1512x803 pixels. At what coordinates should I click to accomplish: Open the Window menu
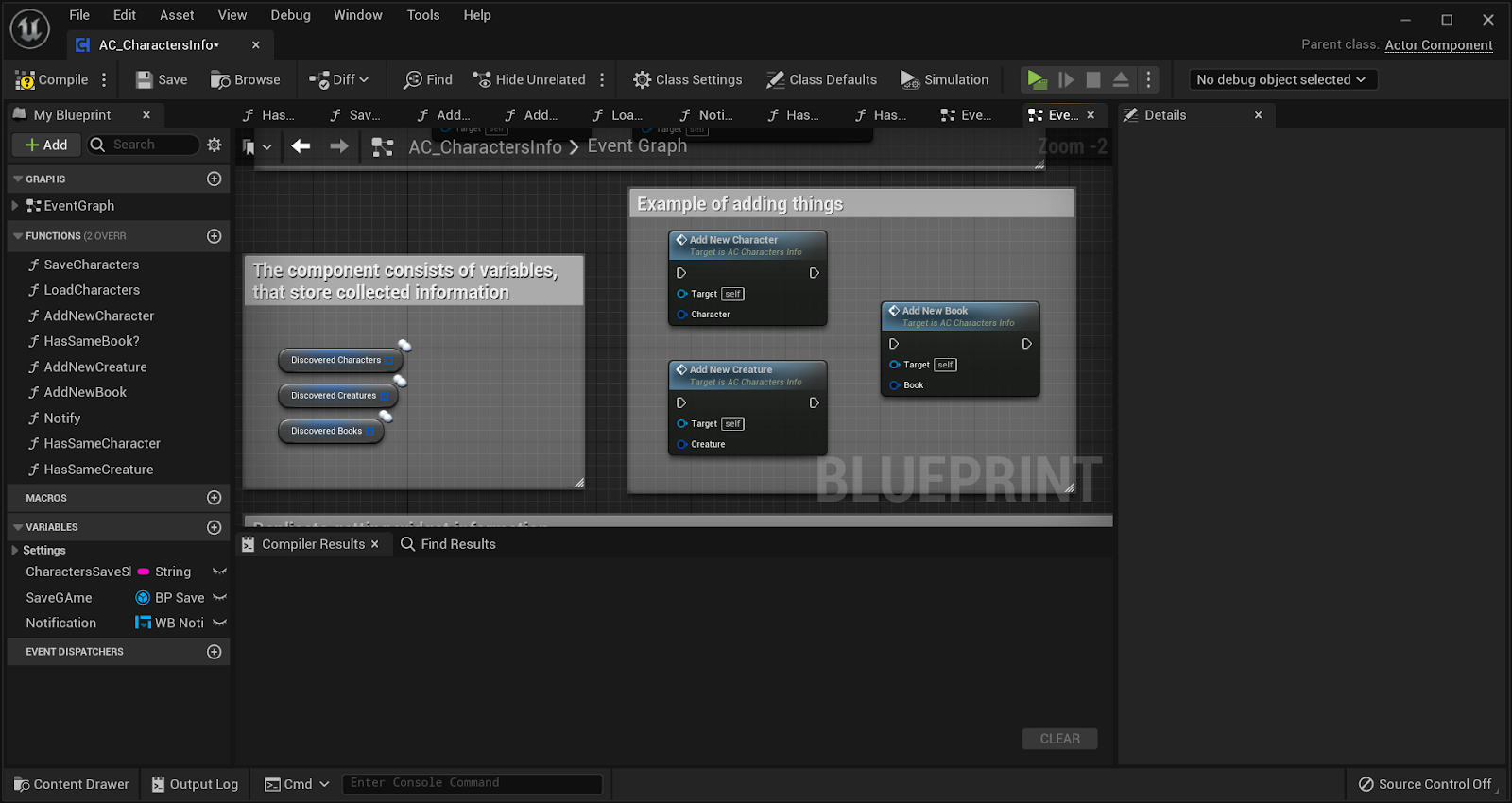[358, 15]
